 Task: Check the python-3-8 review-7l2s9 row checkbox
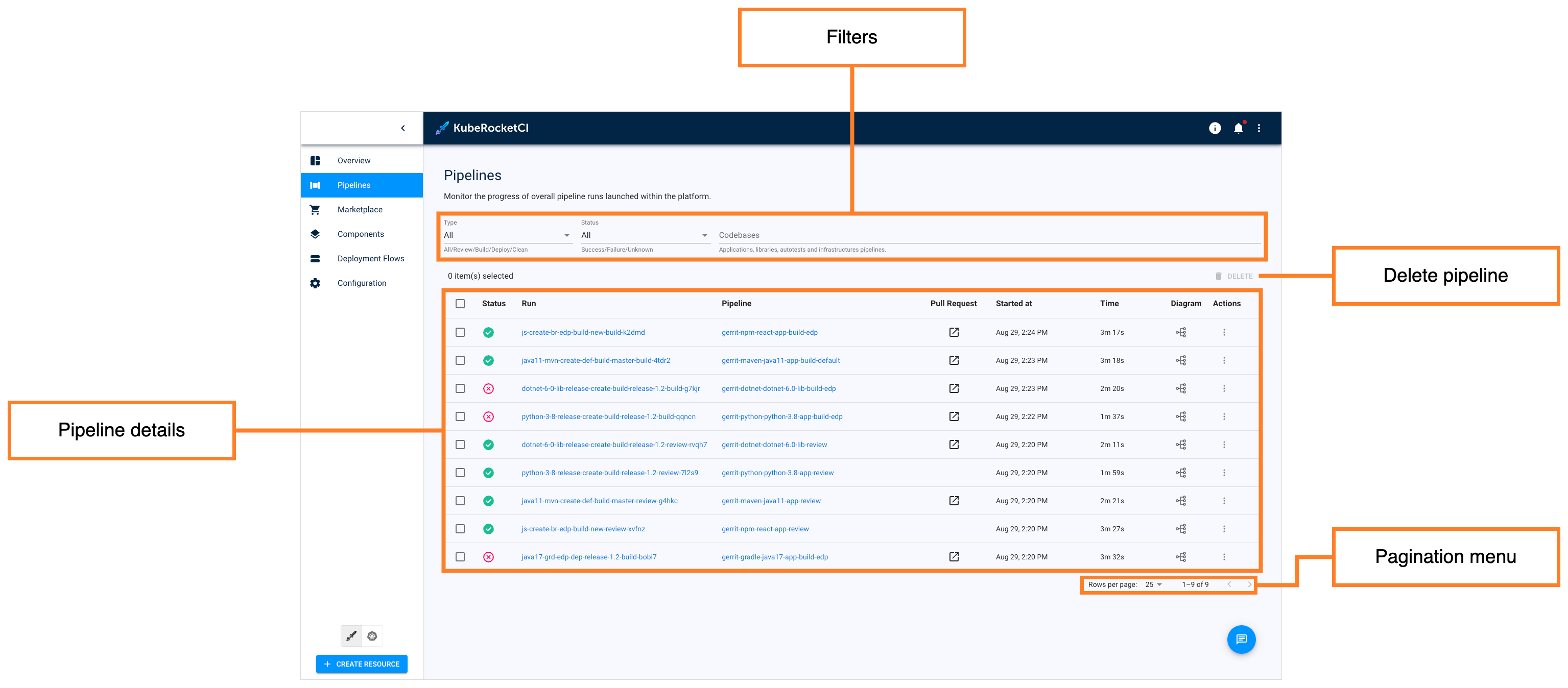pyautogui.click(x=460, y=473)
